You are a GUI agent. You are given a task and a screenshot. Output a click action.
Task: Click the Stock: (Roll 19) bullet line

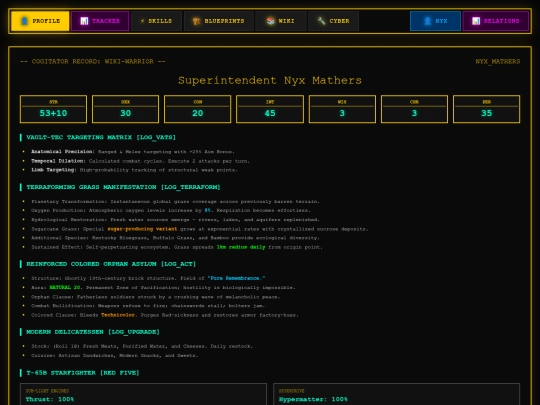click(142, 346)
